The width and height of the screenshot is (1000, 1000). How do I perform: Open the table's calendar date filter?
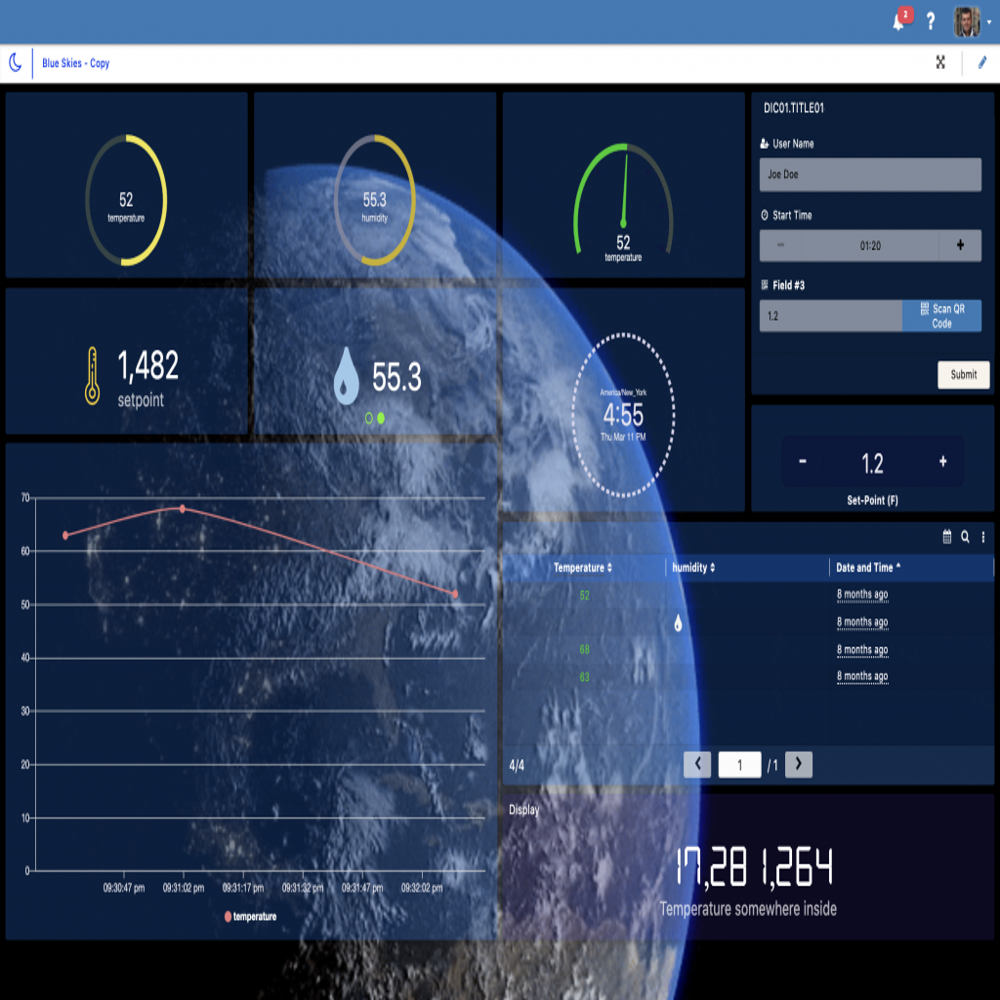tap(947, 537)
